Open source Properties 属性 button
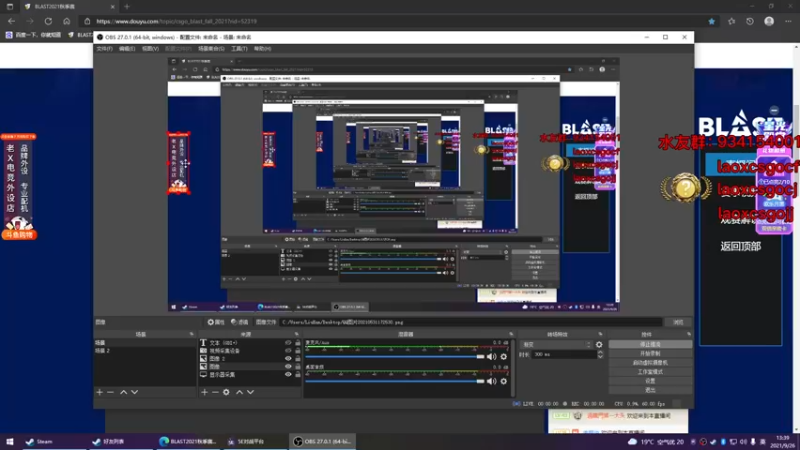Viewport: 800px width, 450px height. coord(216,322)
